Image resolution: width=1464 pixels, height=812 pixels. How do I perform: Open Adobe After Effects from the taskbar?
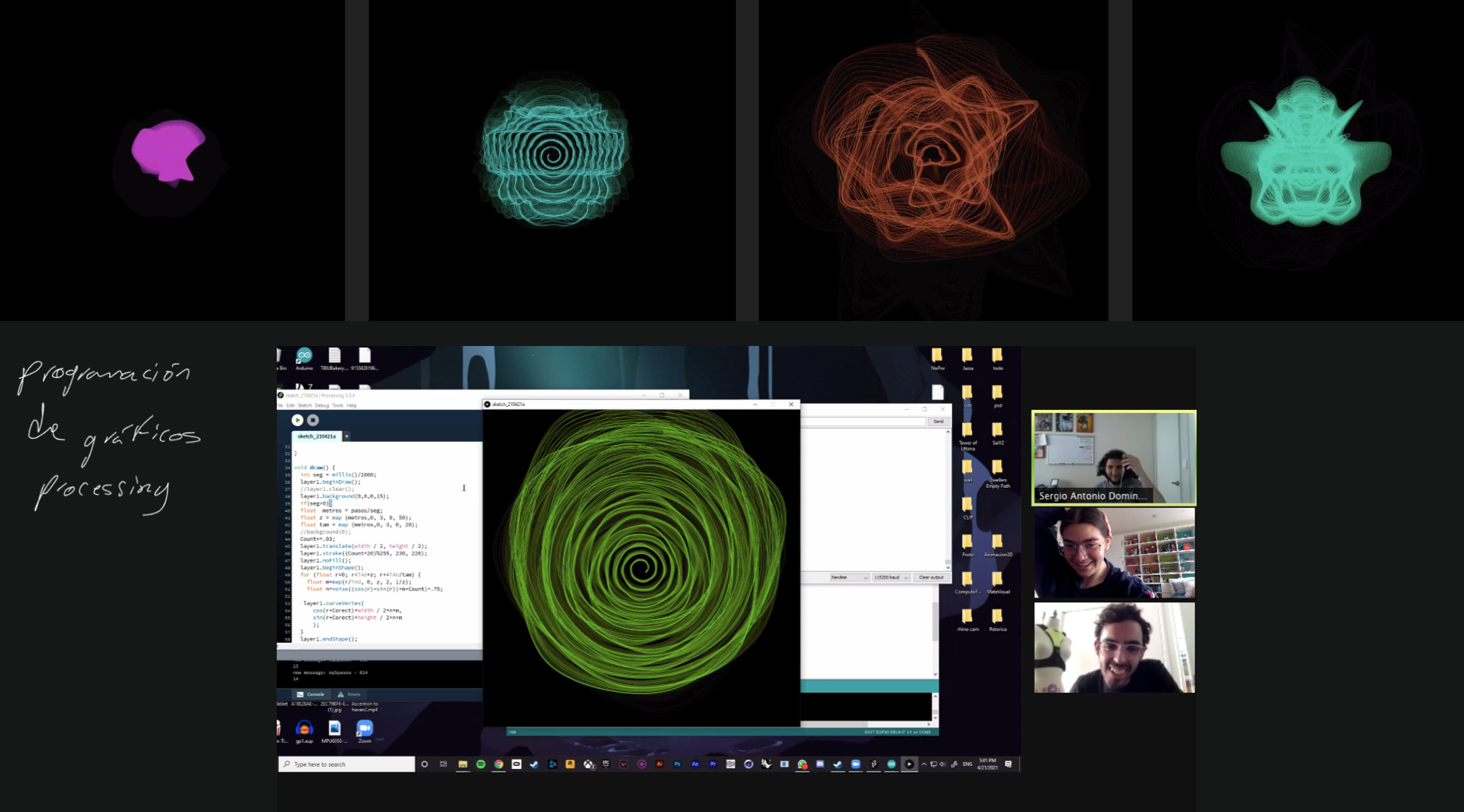point(695,764)
